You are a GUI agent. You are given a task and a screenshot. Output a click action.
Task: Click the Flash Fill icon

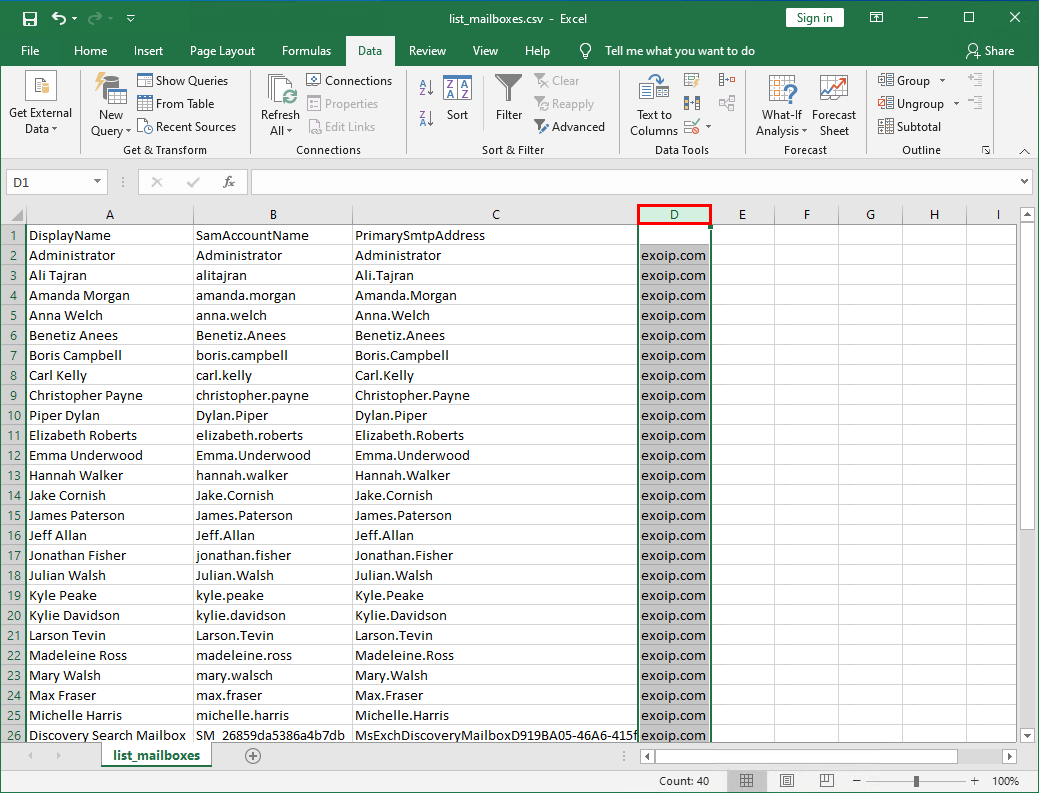pyautogui.click(x=692, y=79)
